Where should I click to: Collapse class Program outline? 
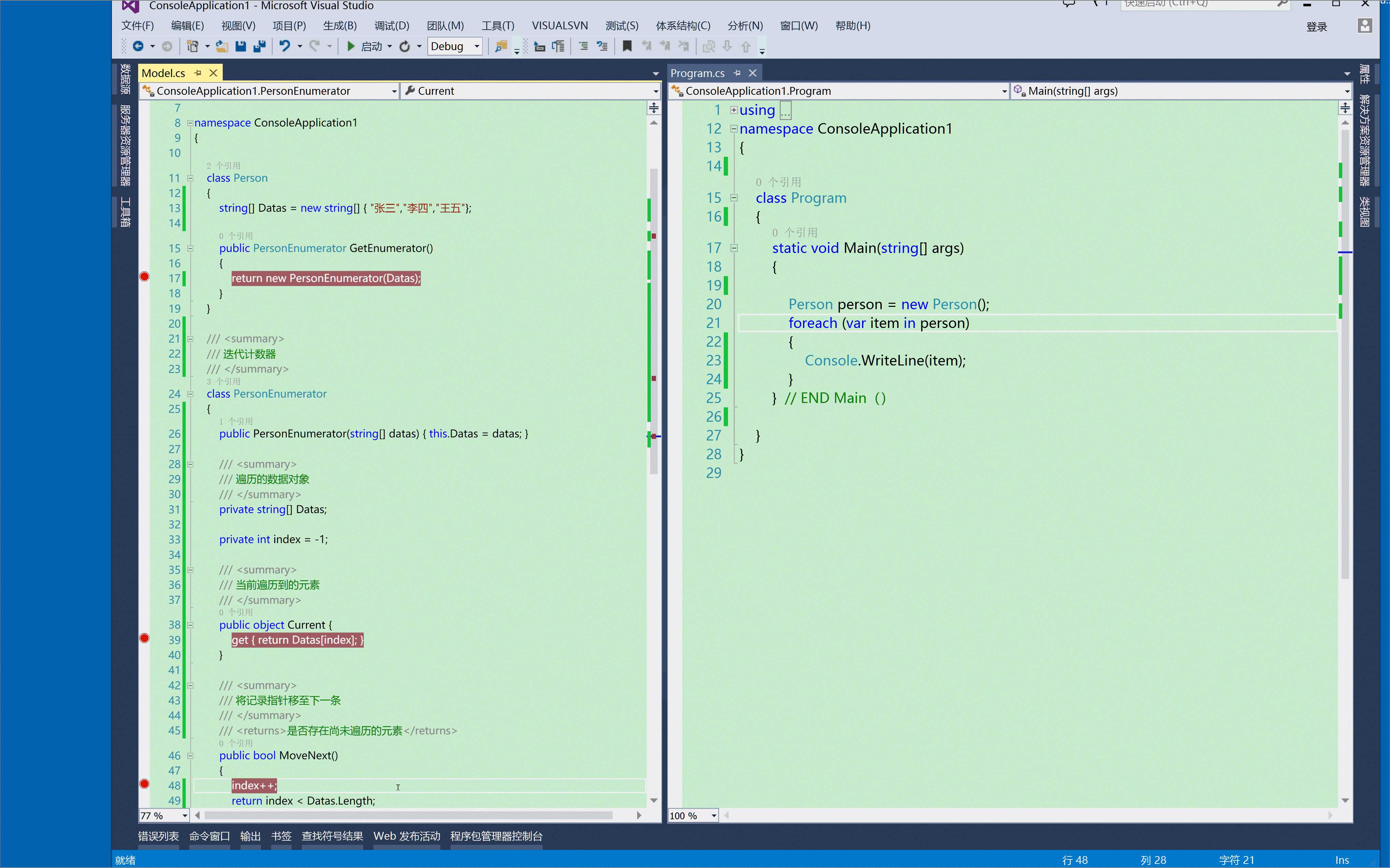tap(733, 198)
